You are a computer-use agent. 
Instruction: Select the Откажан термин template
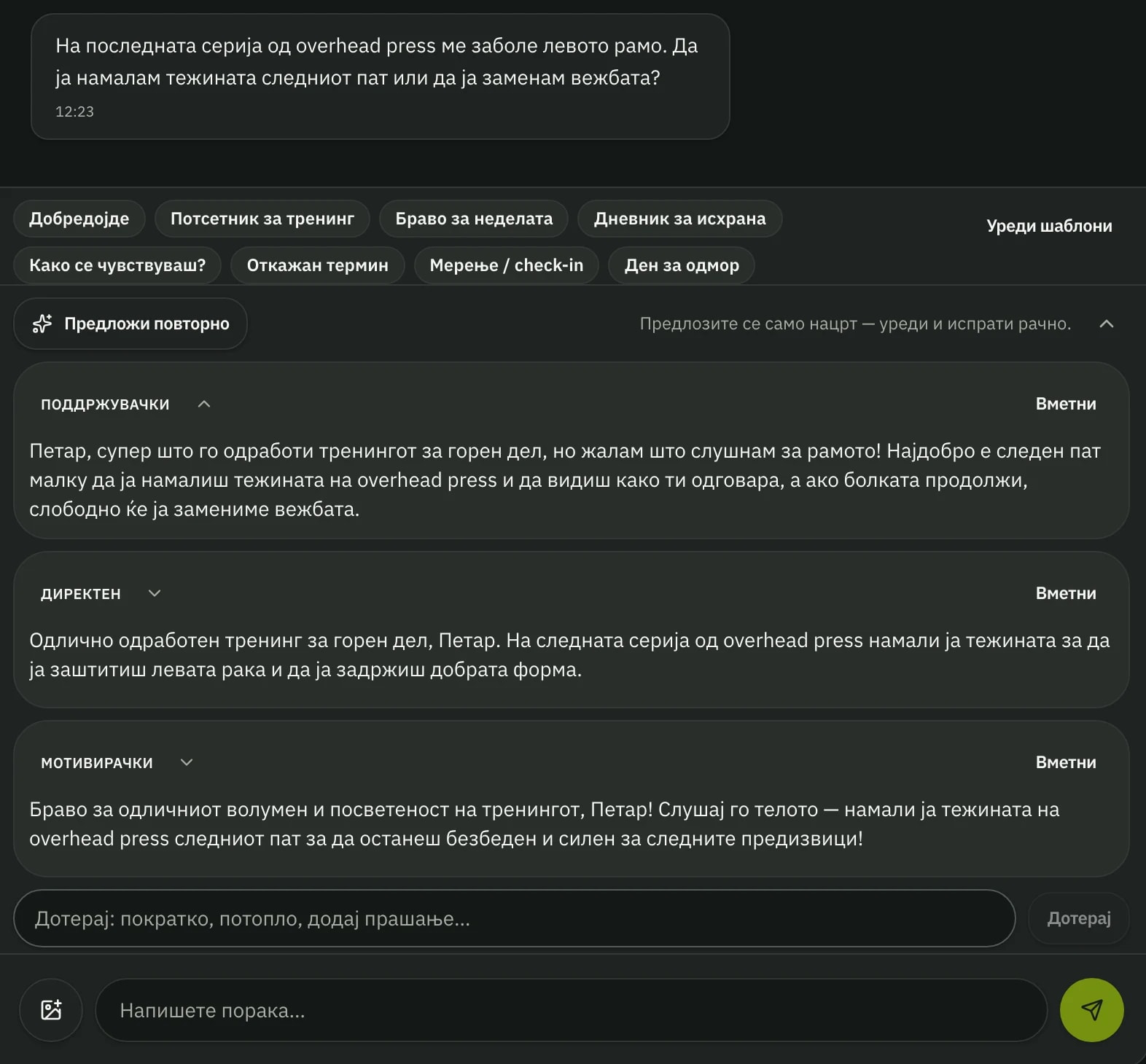[x=317, y=265]
